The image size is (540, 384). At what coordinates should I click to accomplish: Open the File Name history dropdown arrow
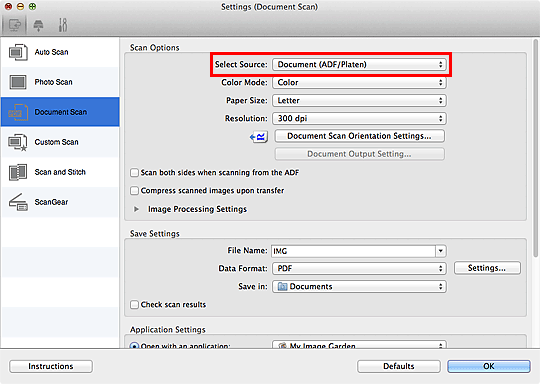[441, 251]
